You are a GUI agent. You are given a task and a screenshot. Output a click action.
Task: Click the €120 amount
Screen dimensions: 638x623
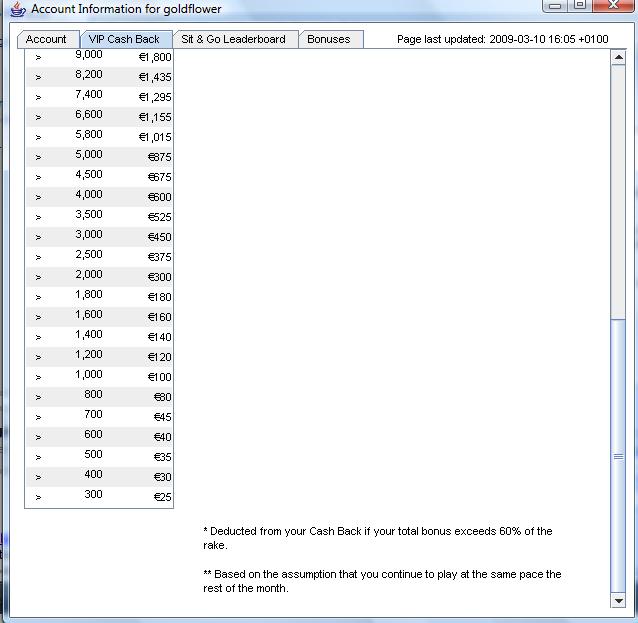click(160, 357)
